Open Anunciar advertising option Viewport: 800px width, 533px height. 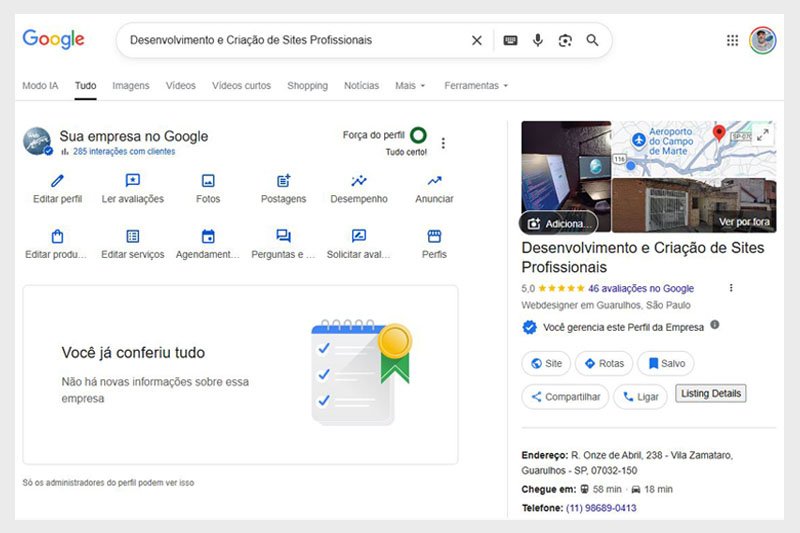(x=434, y=189)
